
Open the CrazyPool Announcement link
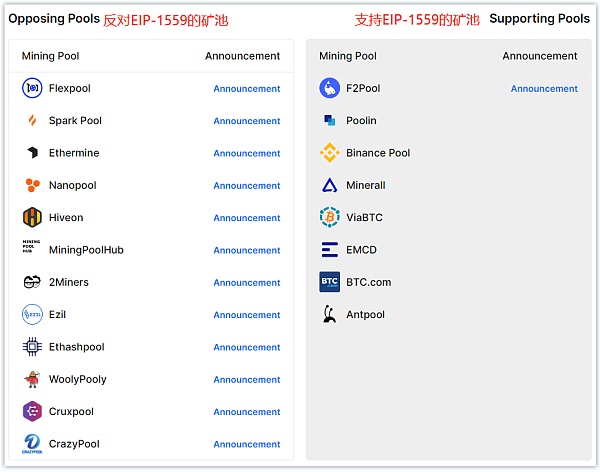pyautogui.click(x=247, y=444)
